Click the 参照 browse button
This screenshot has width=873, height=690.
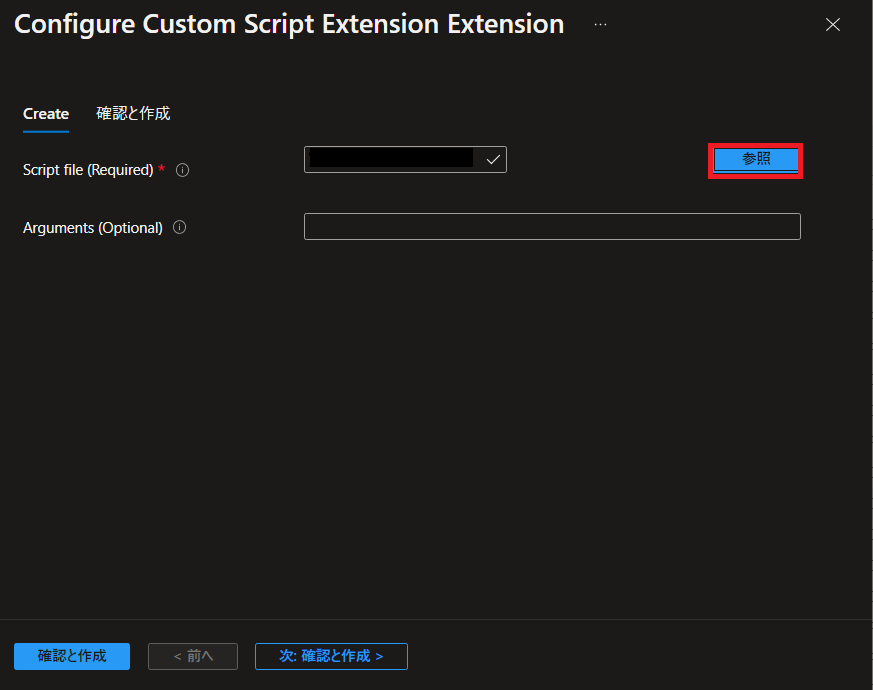[x=756, y=160]
